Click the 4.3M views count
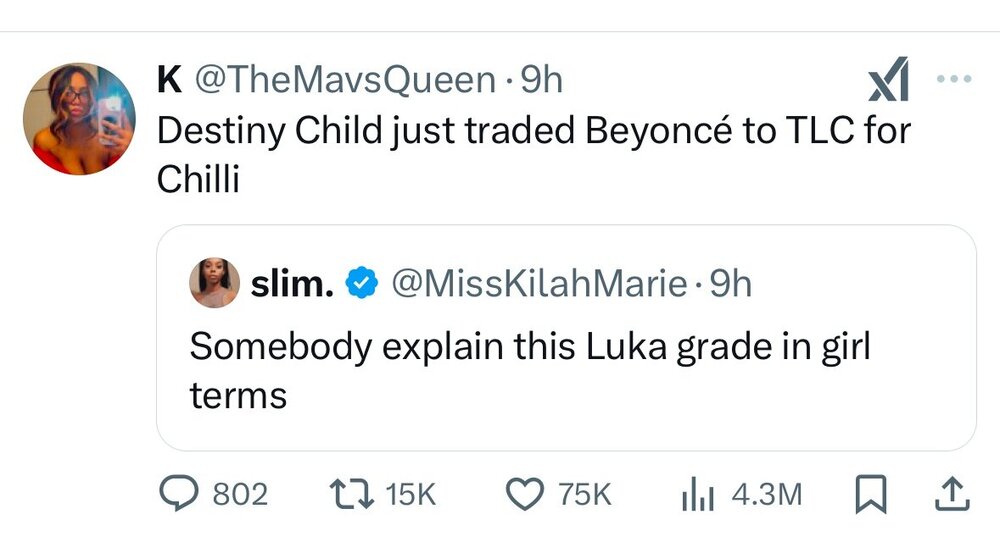 767,493
